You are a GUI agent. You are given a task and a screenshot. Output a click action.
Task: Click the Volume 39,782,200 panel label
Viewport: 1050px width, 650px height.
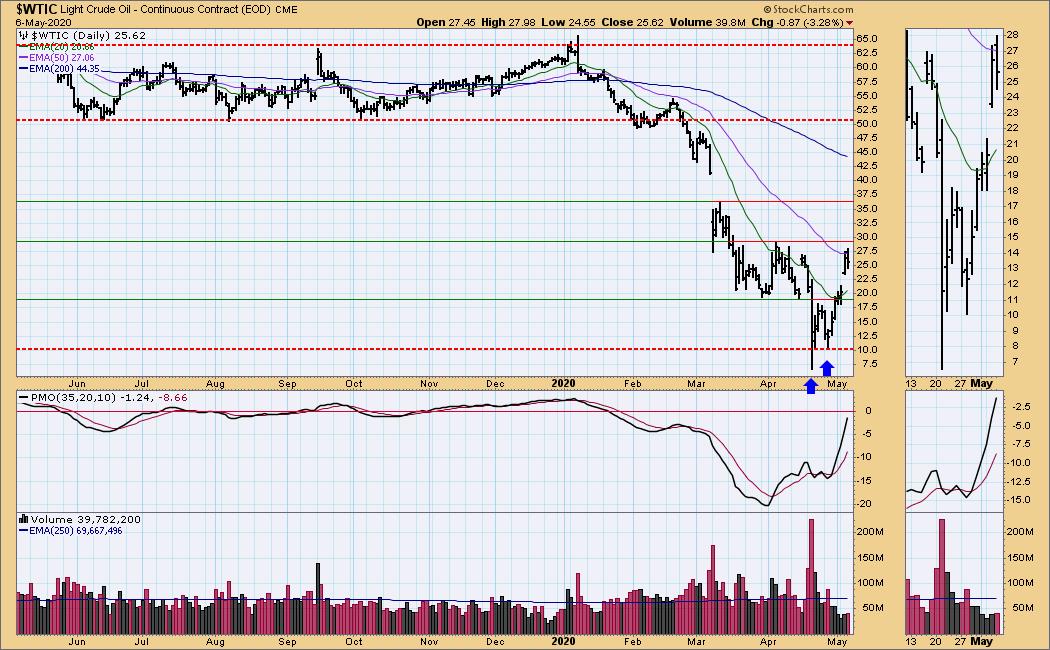[x=86, y=519]
